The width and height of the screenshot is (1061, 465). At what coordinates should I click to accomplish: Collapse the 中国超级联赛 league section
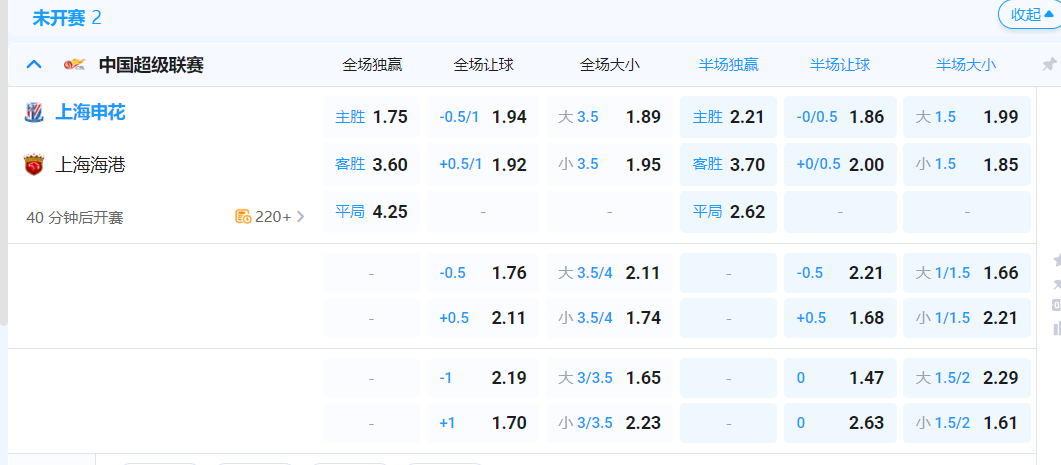34,65
